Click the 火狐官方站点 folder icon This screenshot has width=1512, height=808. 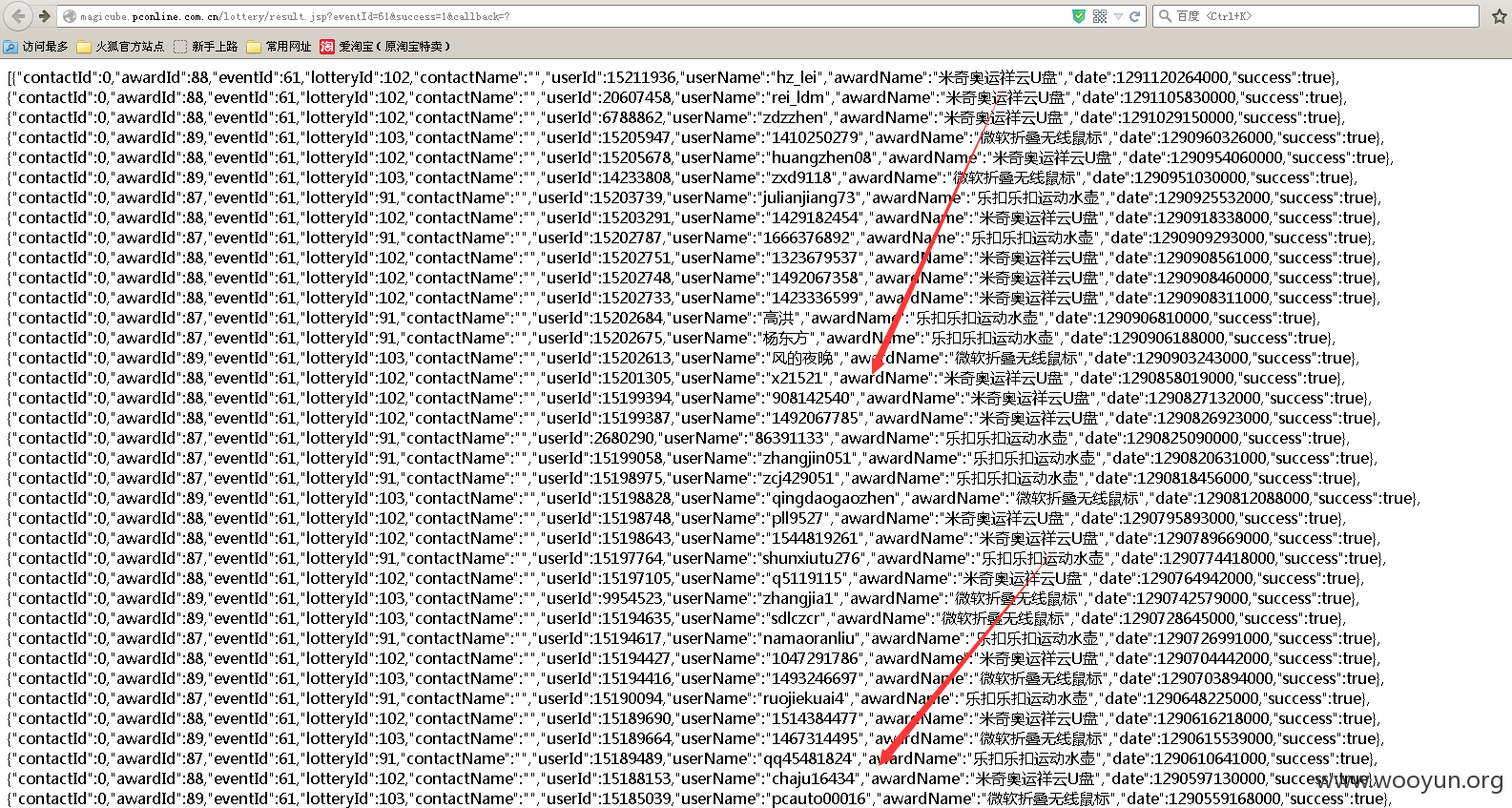84,46
